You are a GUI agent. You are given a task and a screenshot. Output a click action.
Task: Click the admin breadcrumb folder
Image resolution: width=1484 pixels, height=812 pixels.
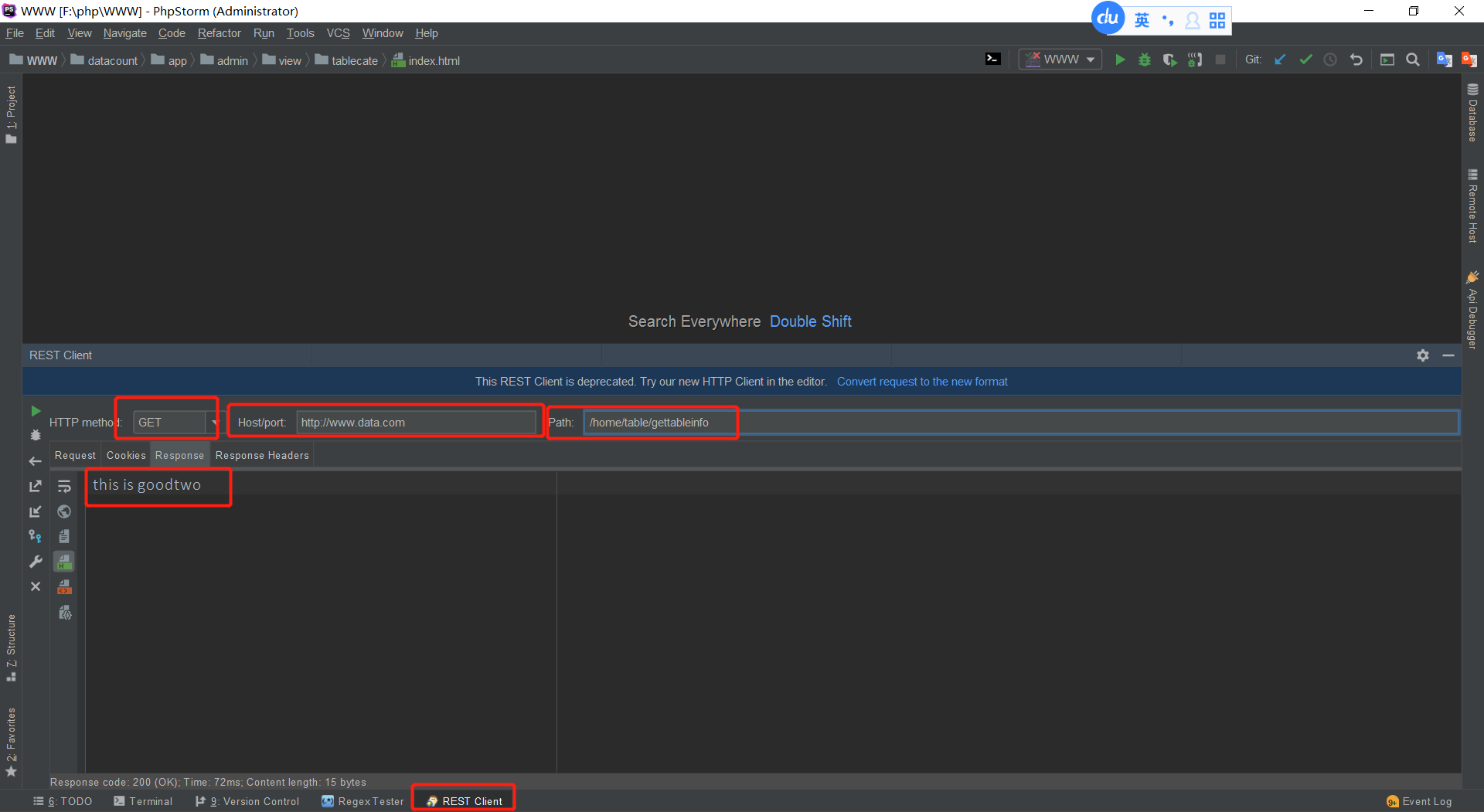[x=224, y=60]
